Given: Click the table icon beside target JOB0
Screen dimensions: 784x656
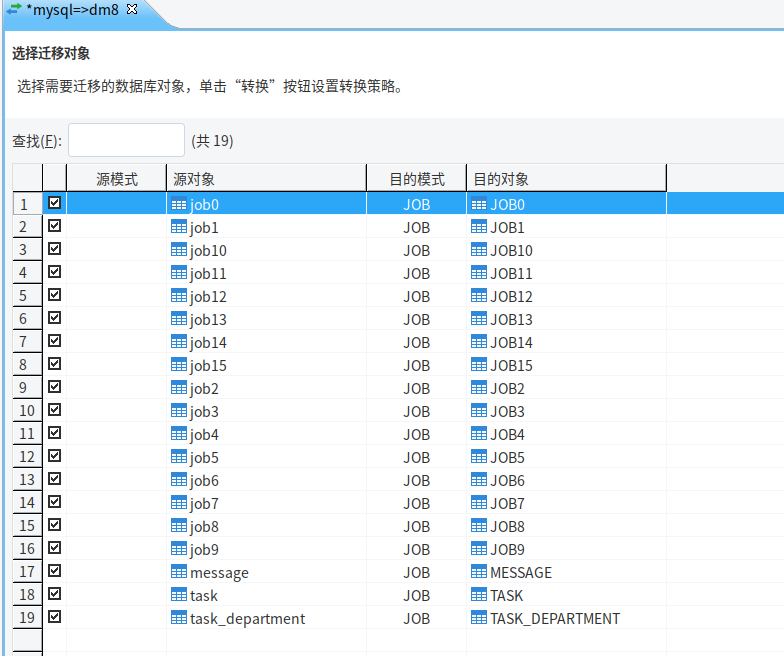Looking at the screenshot, I should [x=478, y=204].
